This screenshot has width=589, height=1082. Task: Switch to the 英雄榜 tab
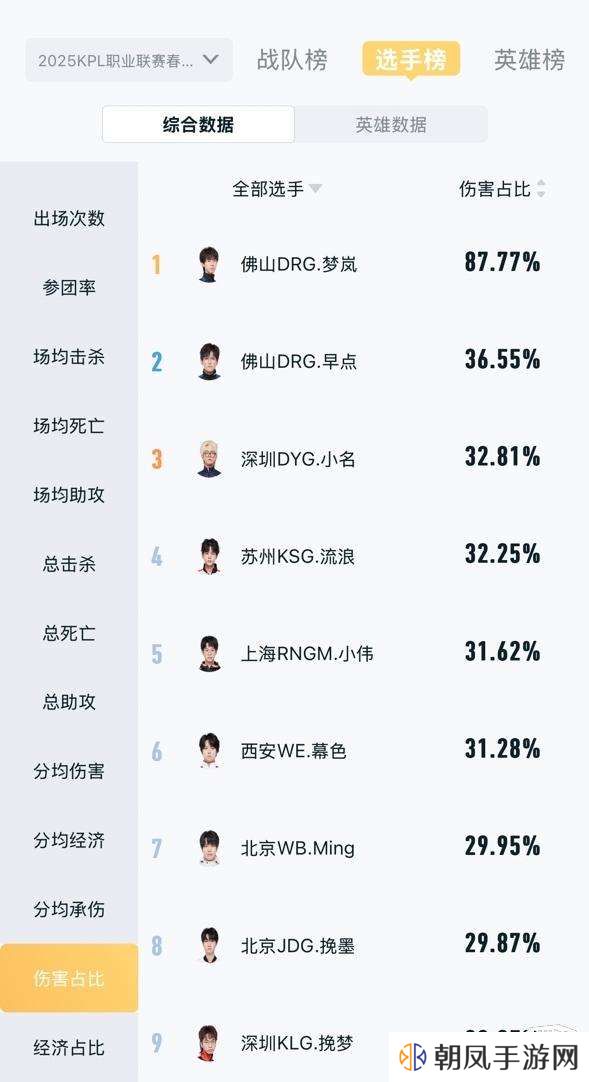pyautogui.click(x=530, y=60)
